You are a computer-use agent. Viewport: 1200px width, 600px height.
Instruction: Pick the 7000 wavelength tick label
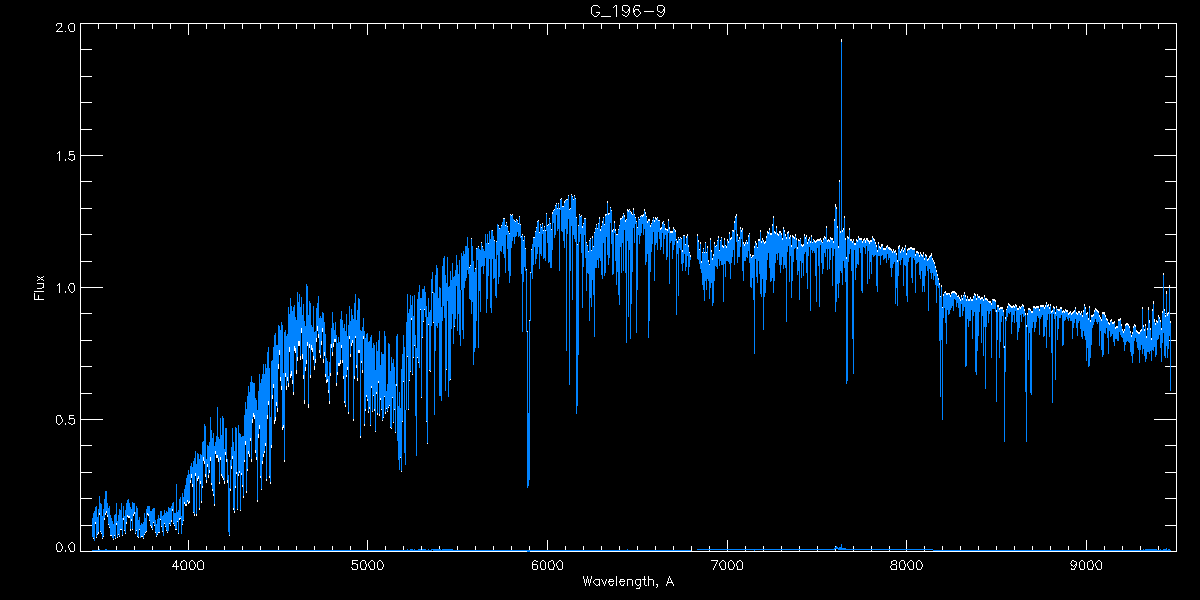tap(727, 565)
